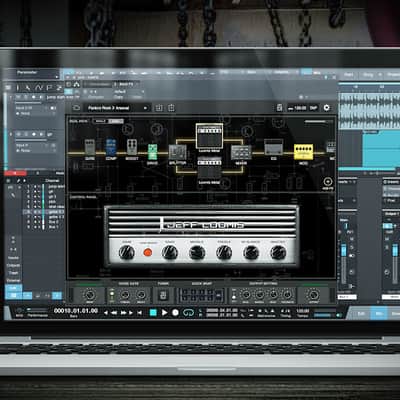400x400 pixels.
Task: Select the yellow MOD pedal
Action: click(x=303, y=152)
